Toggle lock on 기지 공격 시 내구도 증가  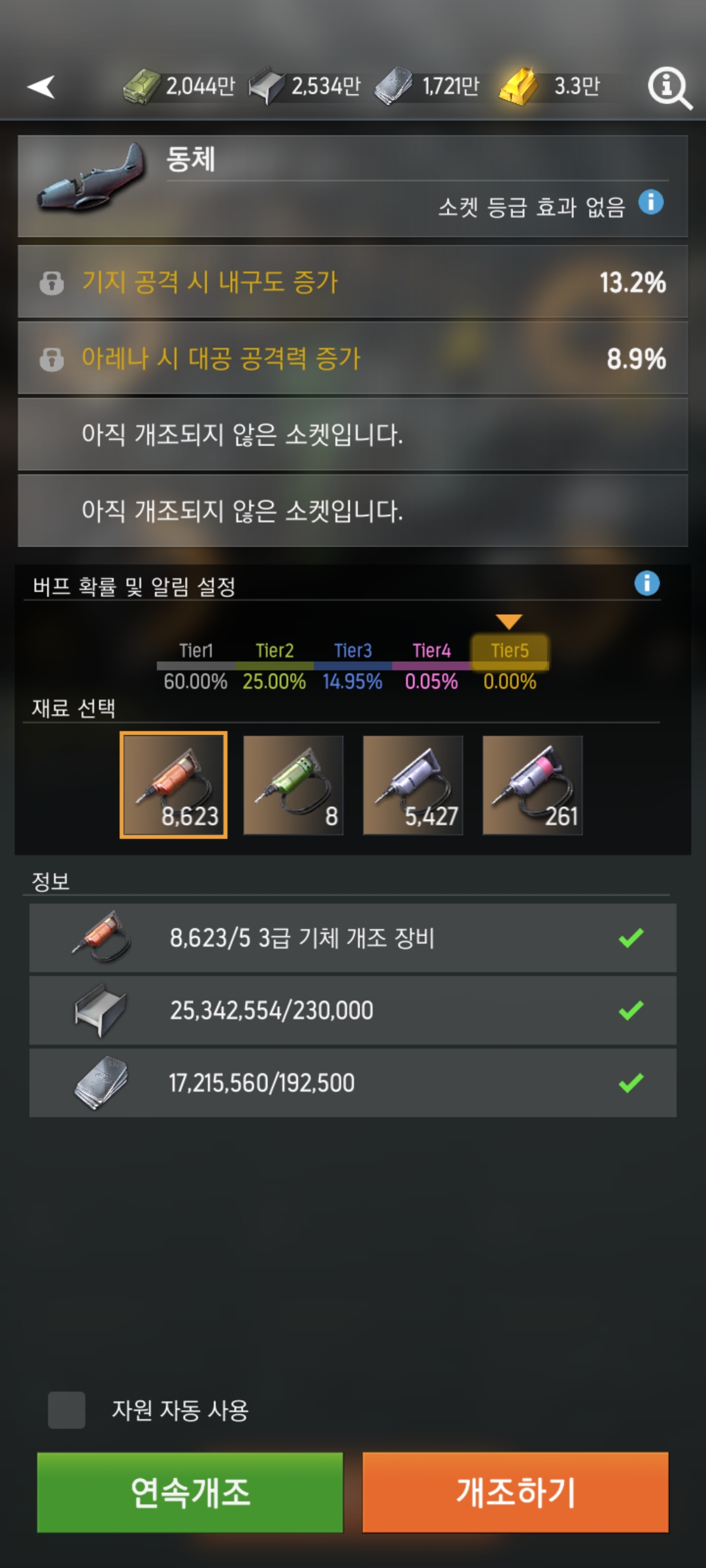pos(52,283)
